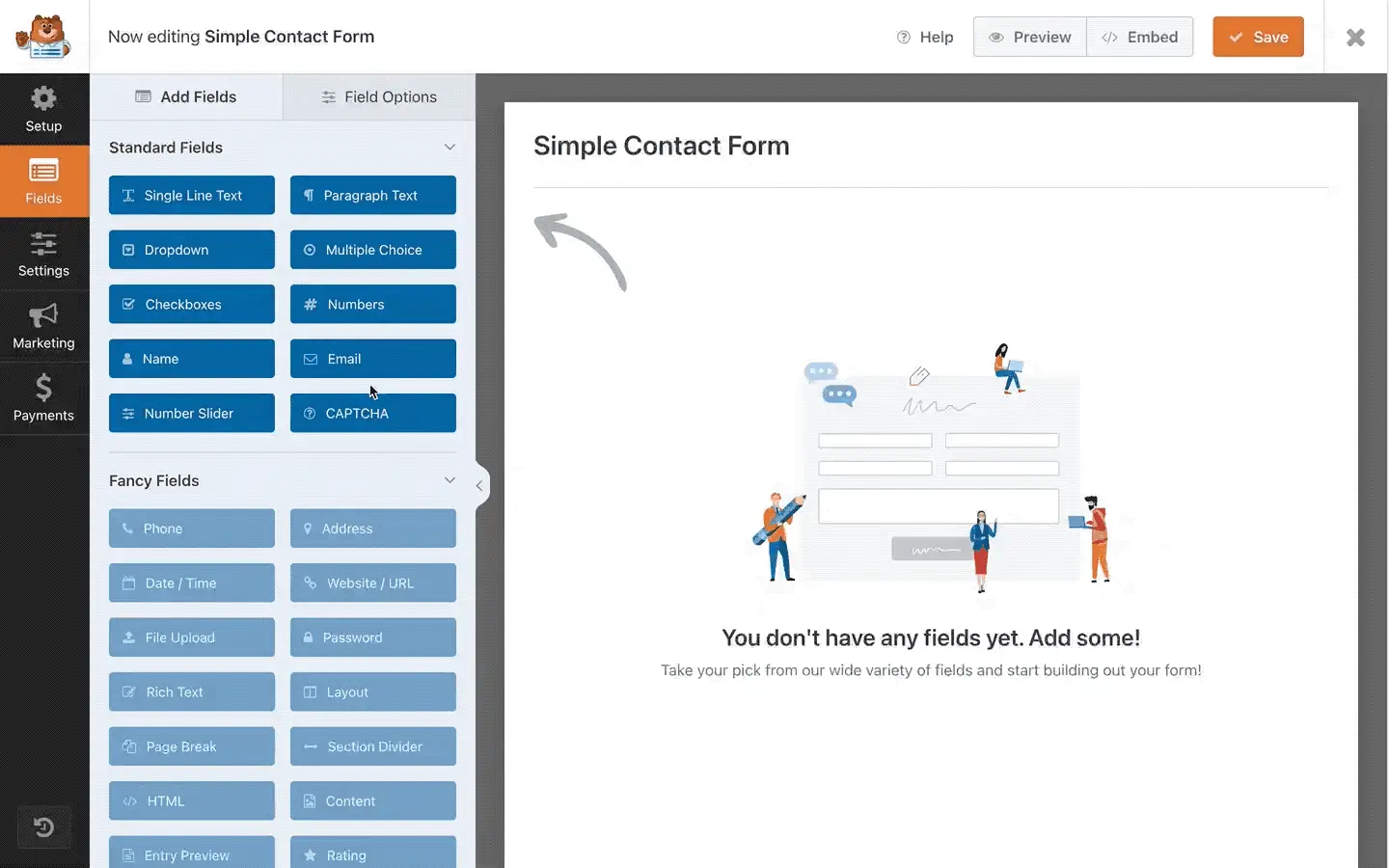
Task: Open the Setup section in sidebar
Action: coord(44,109)
